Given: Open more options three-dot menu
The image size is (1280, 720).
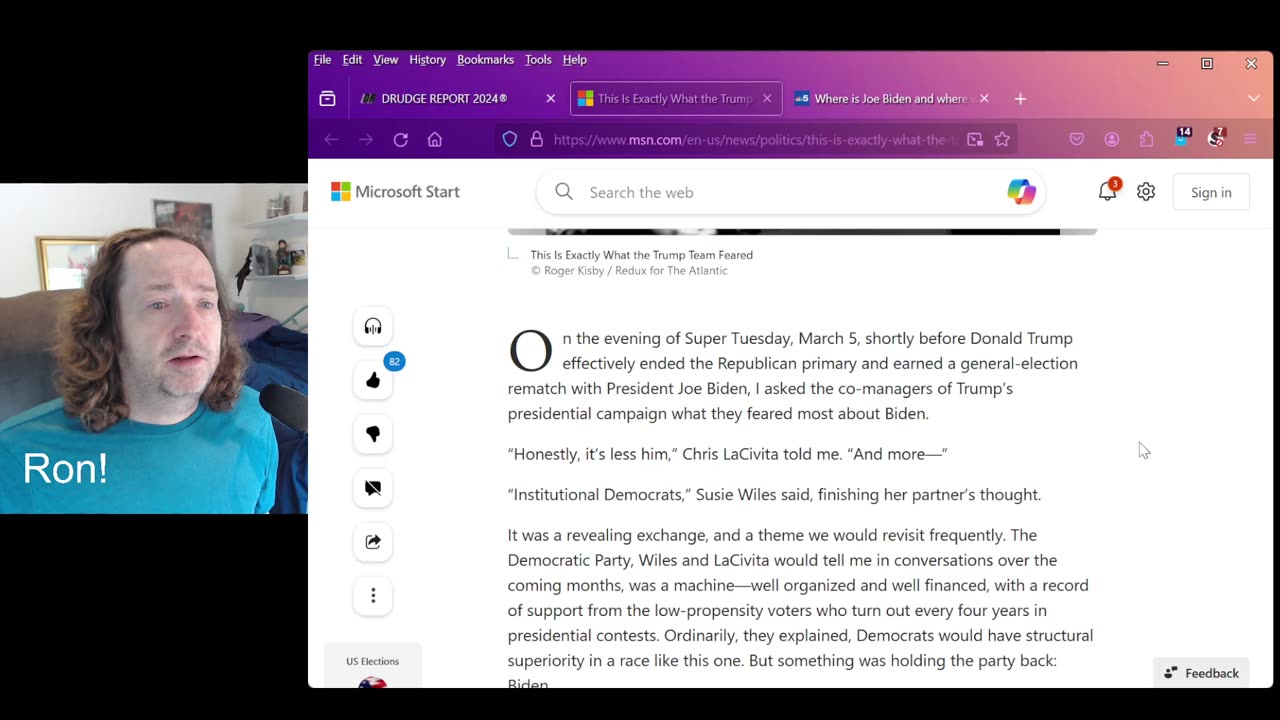Looking at the screenshot, I should (373, 596).
